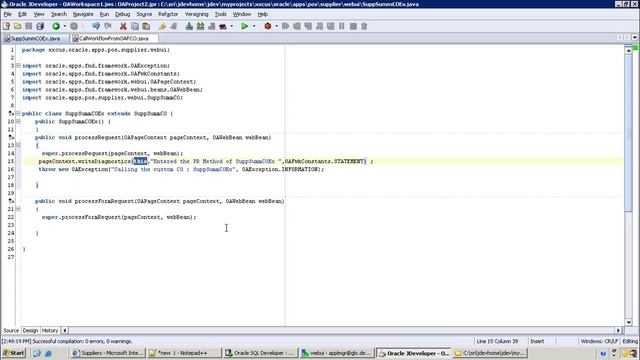Open the Edit menu
The width and height of the screenshot is (640, 360).
point(22,14)
